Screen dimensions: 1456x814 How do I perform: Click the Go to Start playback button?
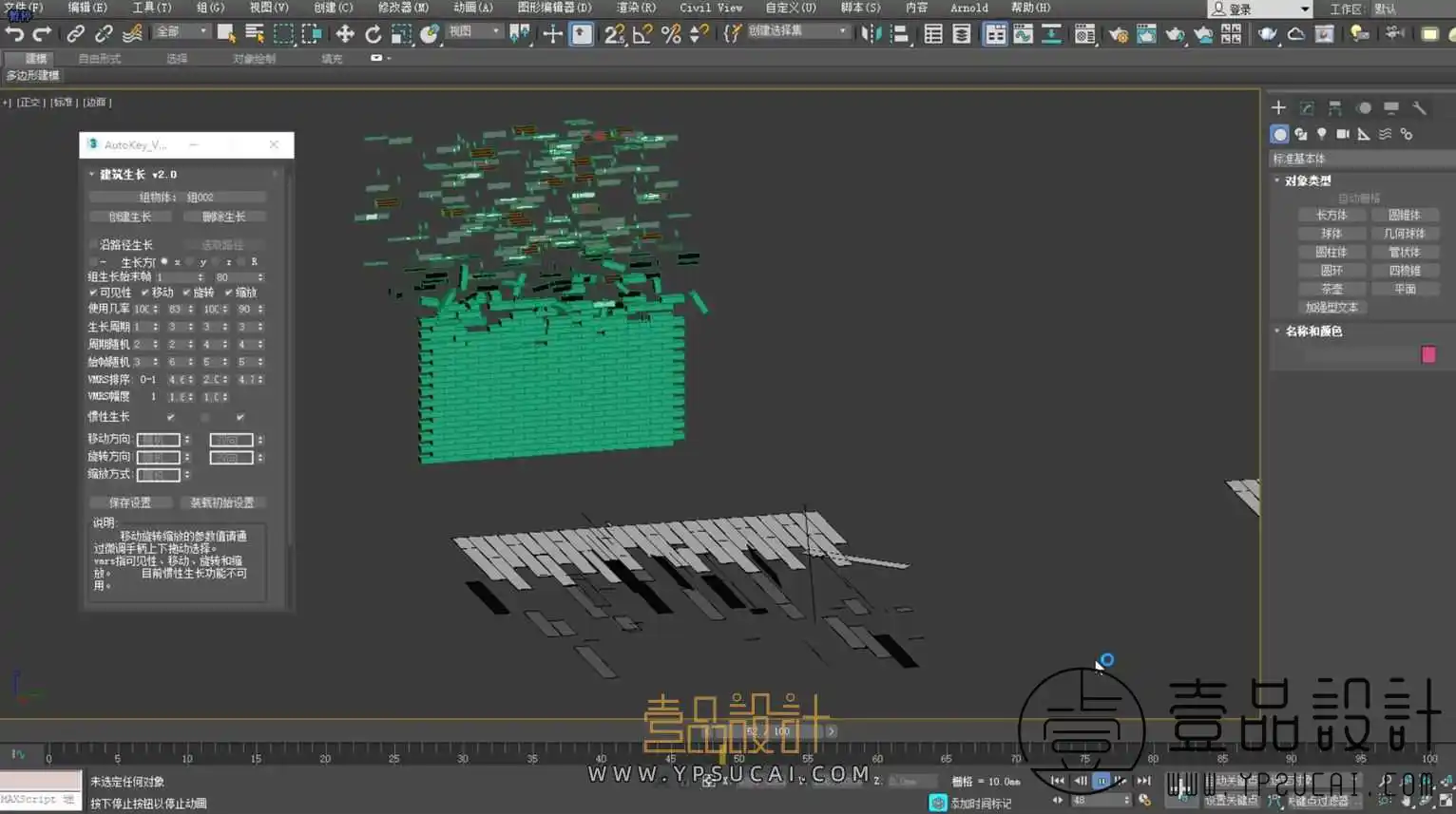[x=1058, y=781]
